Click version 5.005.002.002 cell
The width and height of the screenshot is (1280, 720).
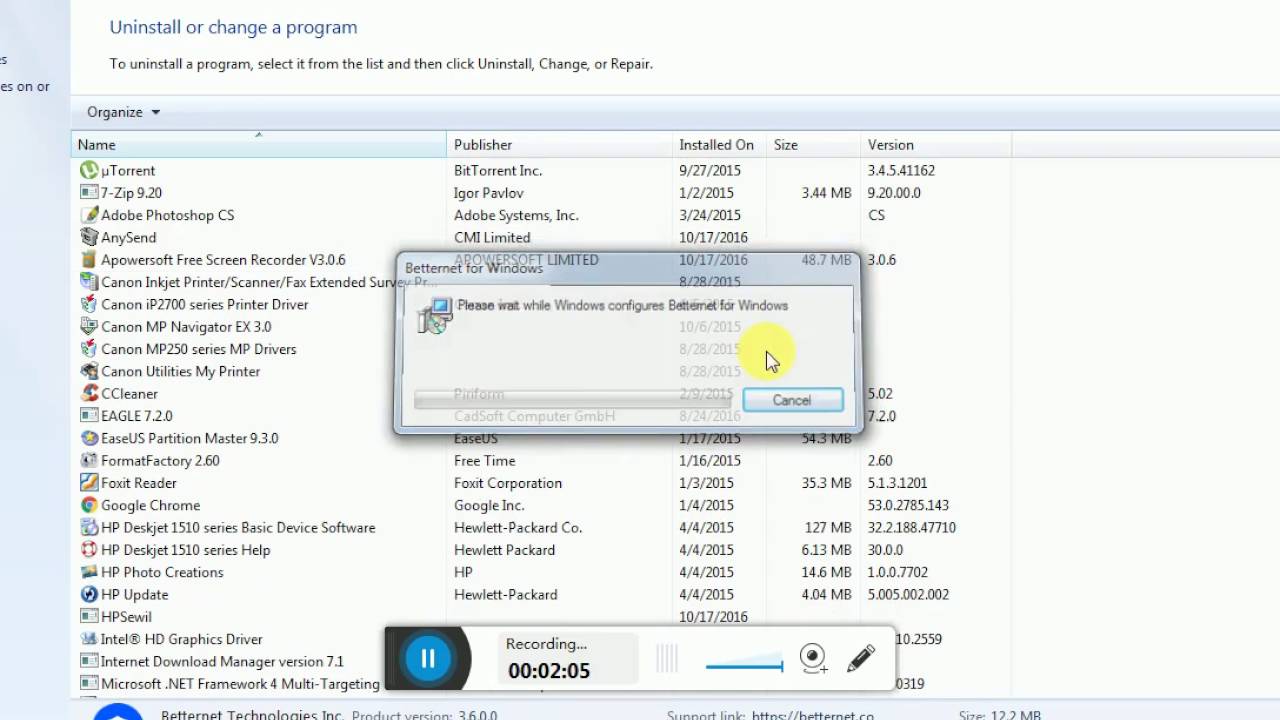(908, 595)
